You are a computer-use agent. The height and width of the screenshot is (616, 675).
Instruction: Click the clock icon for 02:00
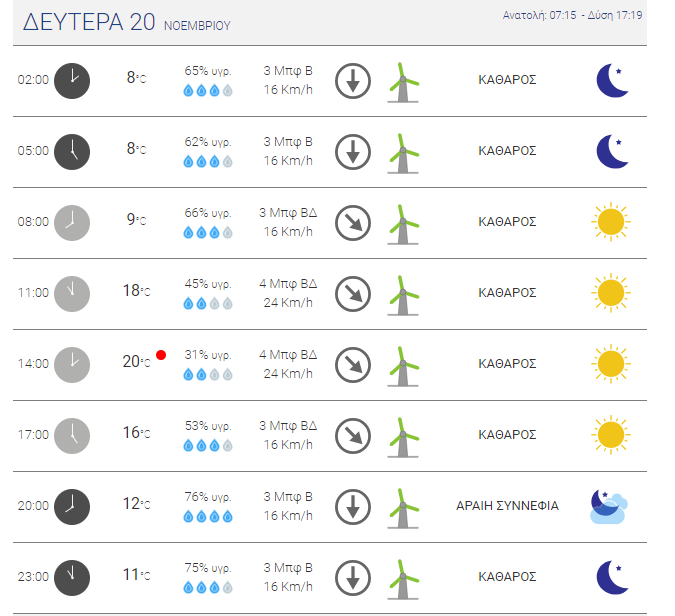(x=72, y=81)
